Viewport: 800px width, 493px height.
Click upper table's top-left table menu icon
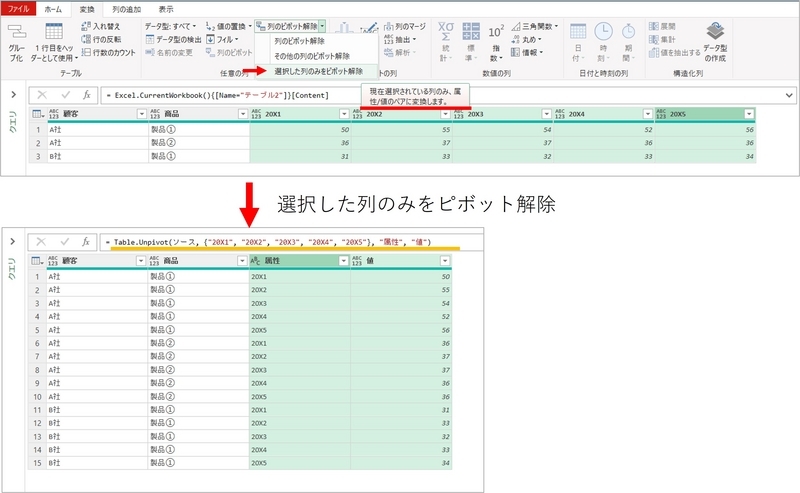[38, 114]
